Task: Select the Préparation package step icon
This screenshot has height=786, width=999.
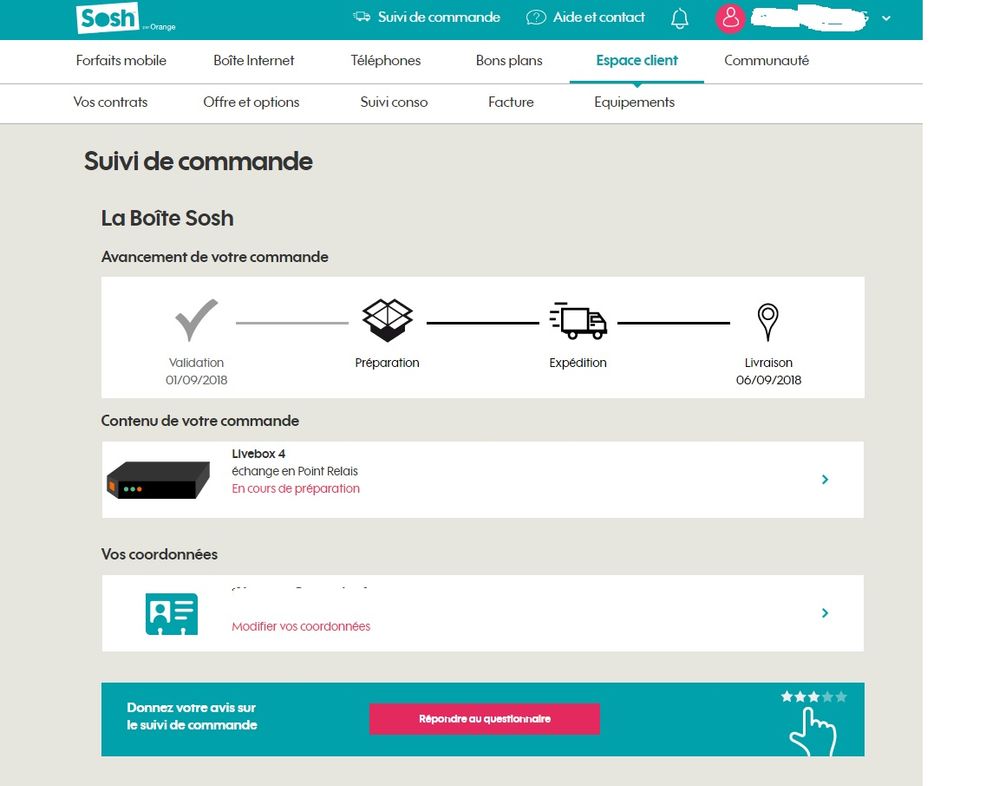Action: pyautogui.click(x=387, y=318)
